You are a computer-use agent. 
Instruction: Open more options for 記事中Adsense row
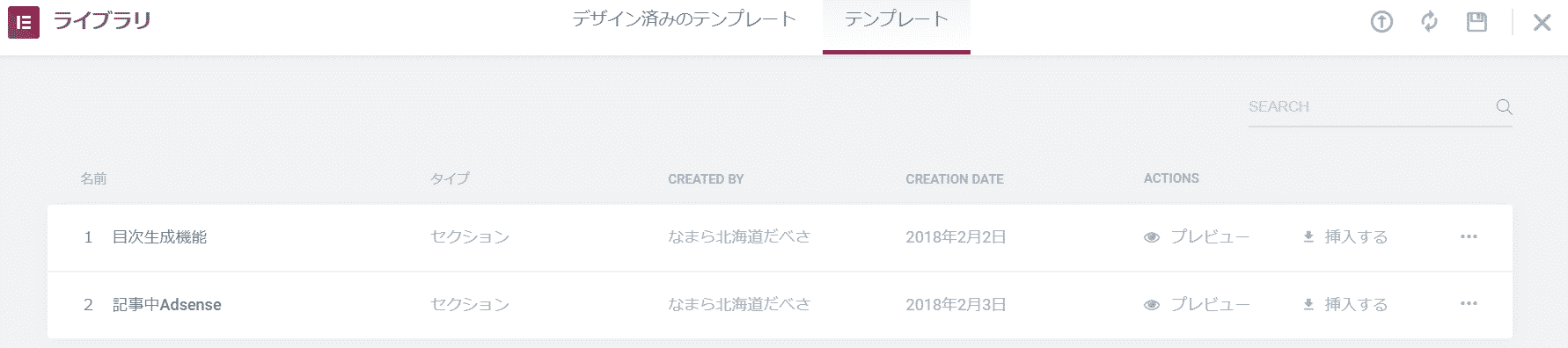[1469, 303]
